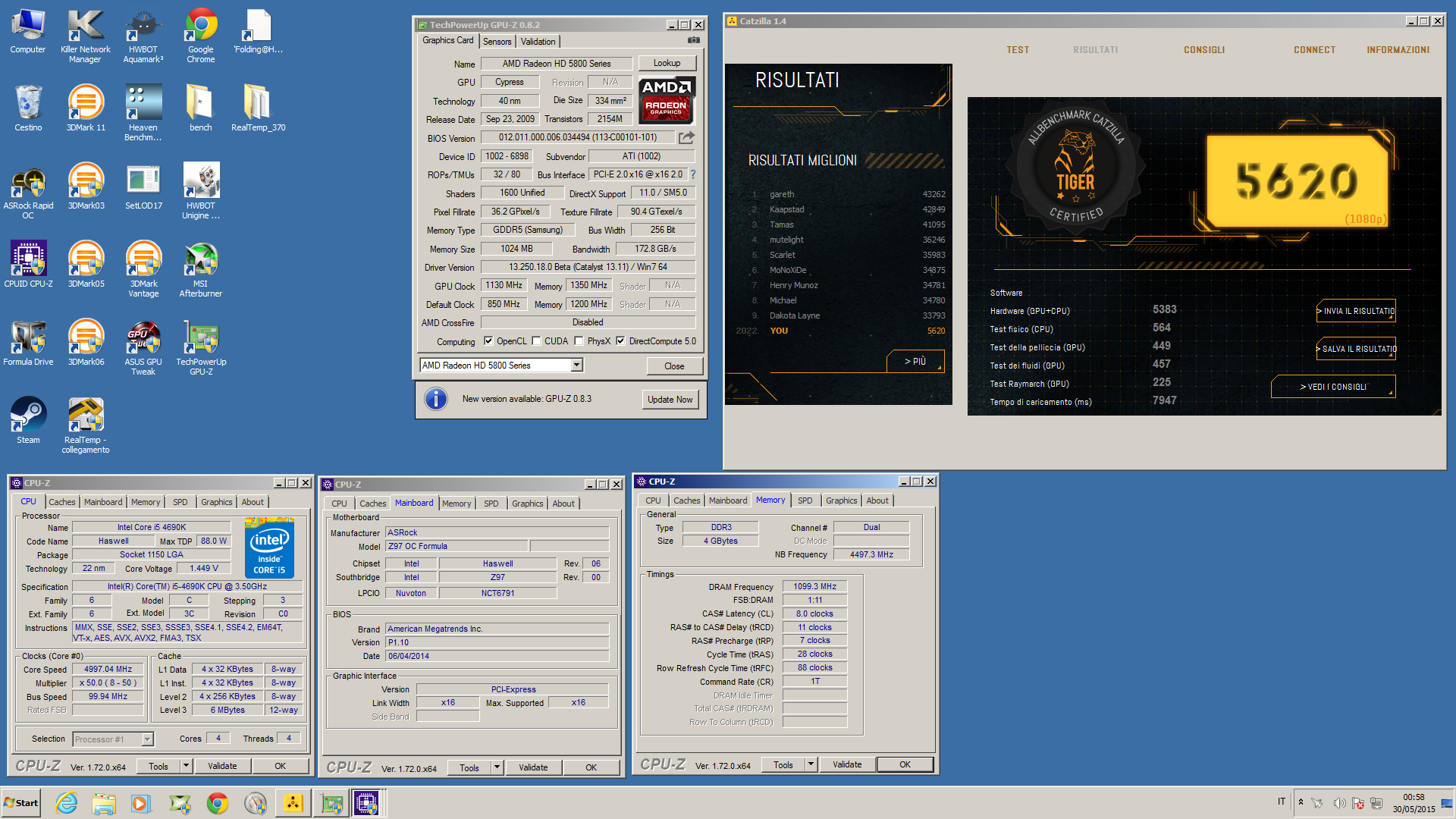Image resolution: width=1456 pixels, height=819 pixels.
Task: Open SetLOD17 desktop icon
Action: coord(143,187)
